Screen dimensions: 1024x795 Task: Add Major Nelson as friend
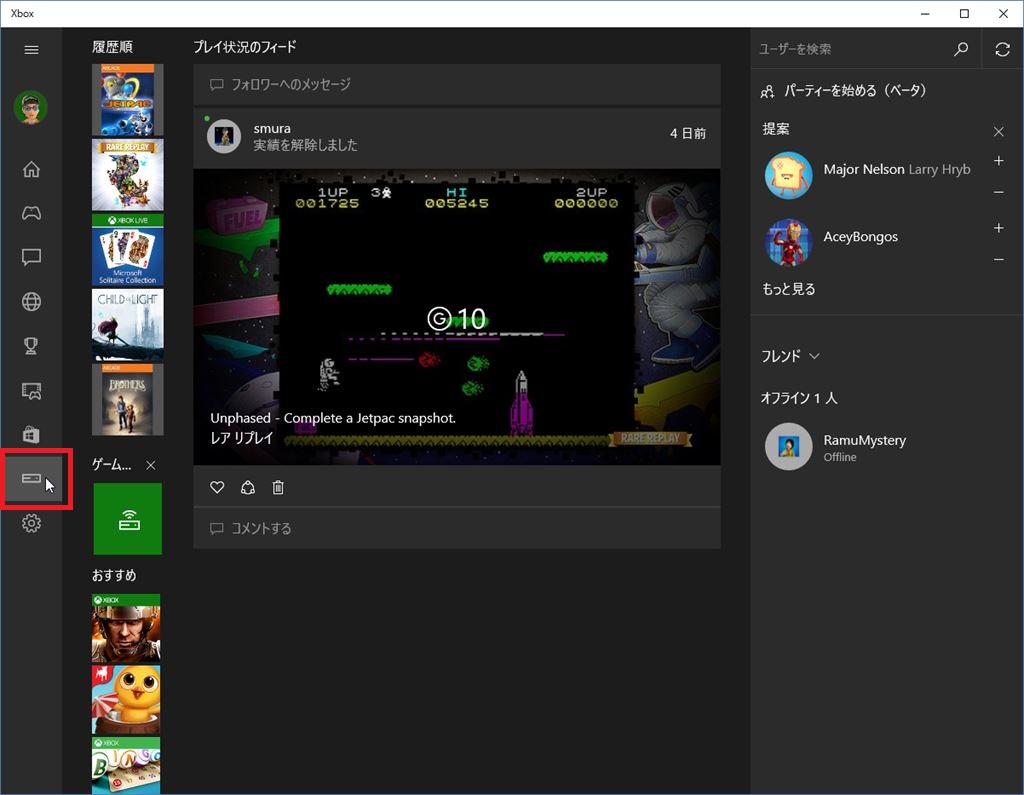tap(999, 161)
